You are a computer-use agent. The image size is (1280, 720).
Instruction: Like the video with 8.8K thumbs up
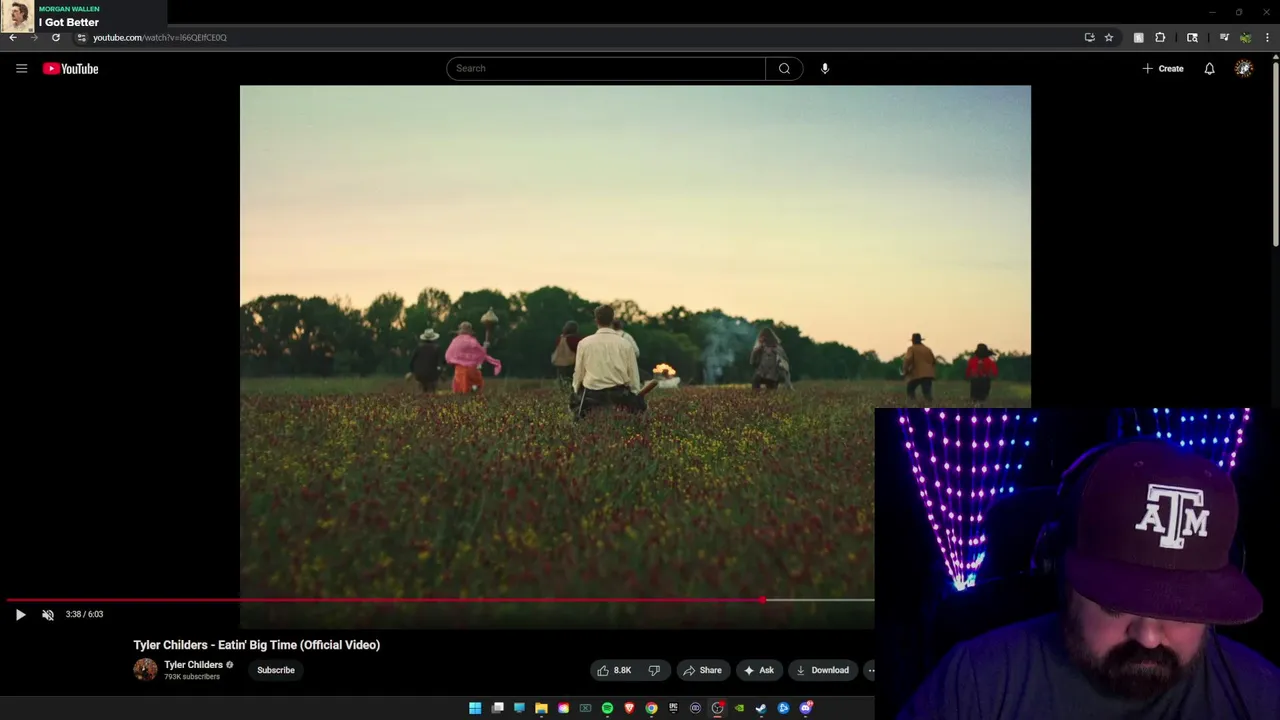coord(614,670)
